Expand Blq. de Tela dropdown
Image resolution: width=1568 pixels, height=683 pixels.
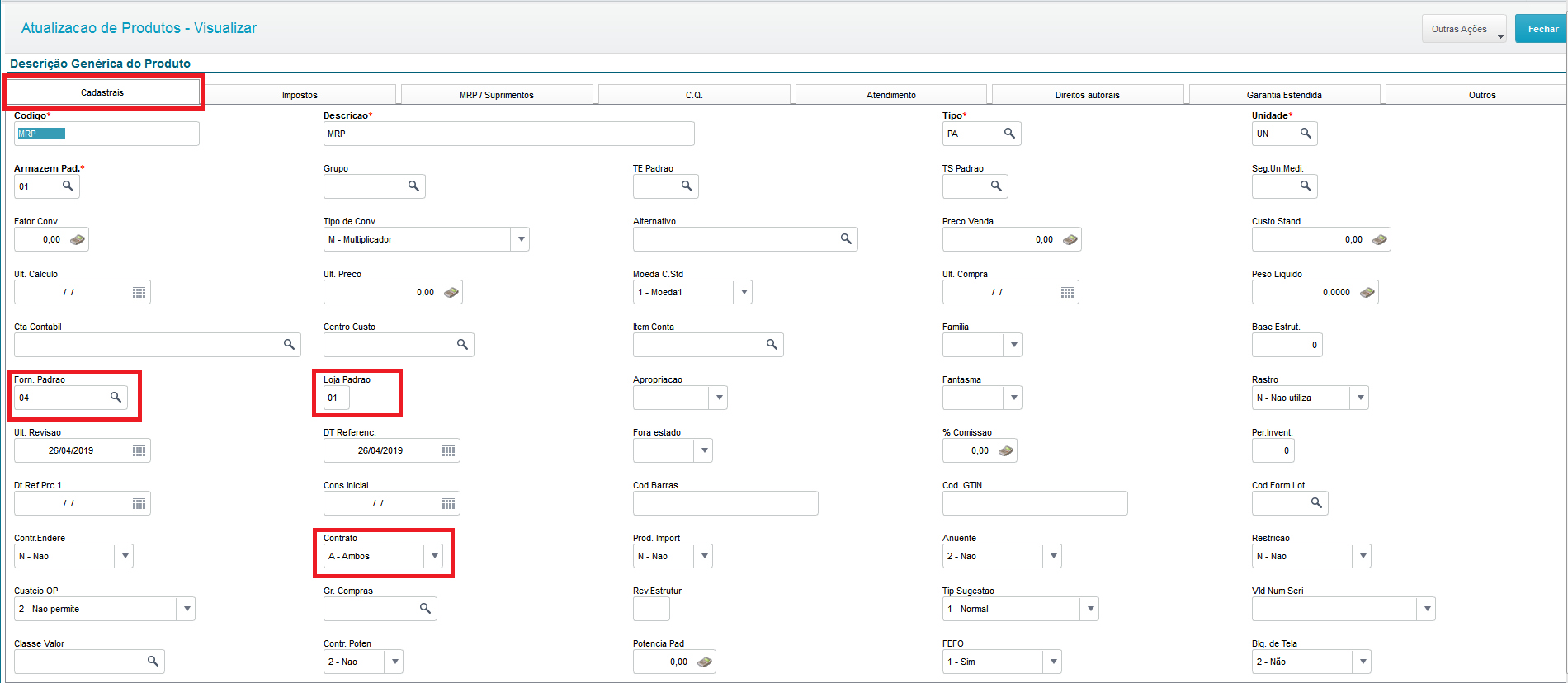(x=1363, y=662)
